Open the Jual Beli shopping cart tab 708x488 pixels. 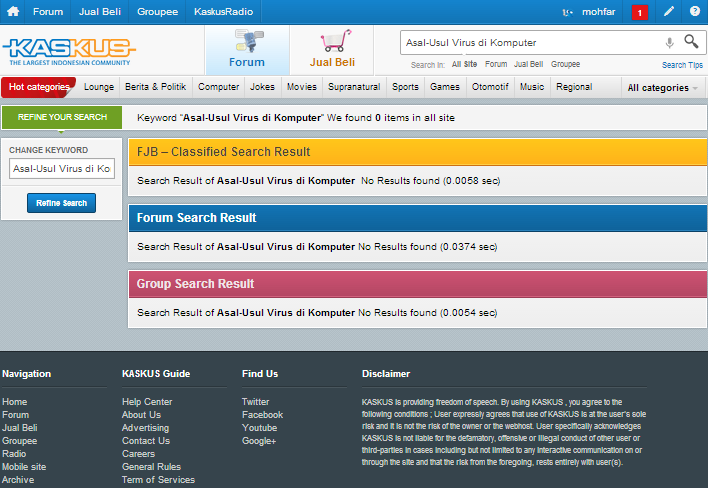click(x=332, y=50)
